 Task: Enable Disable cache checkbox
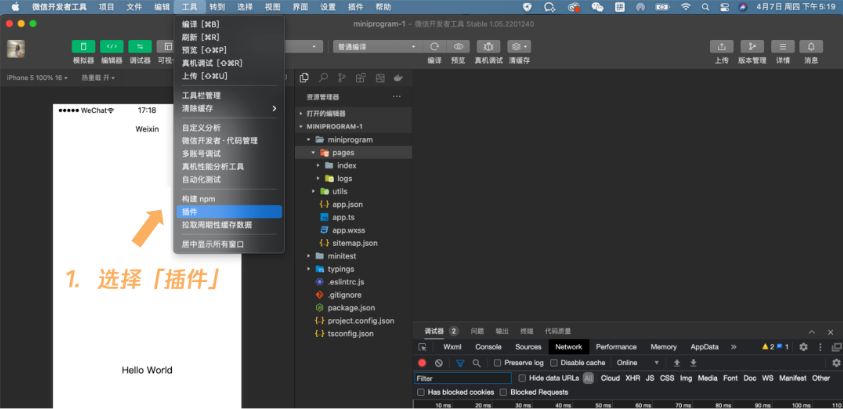click(554, 363)
